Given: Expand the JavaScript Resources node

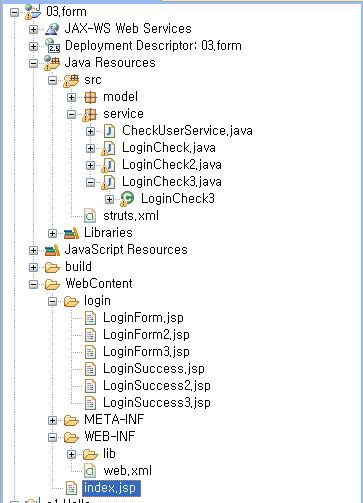Looking at the screenshot, I should pyautogui.click(x=33, y=250).
